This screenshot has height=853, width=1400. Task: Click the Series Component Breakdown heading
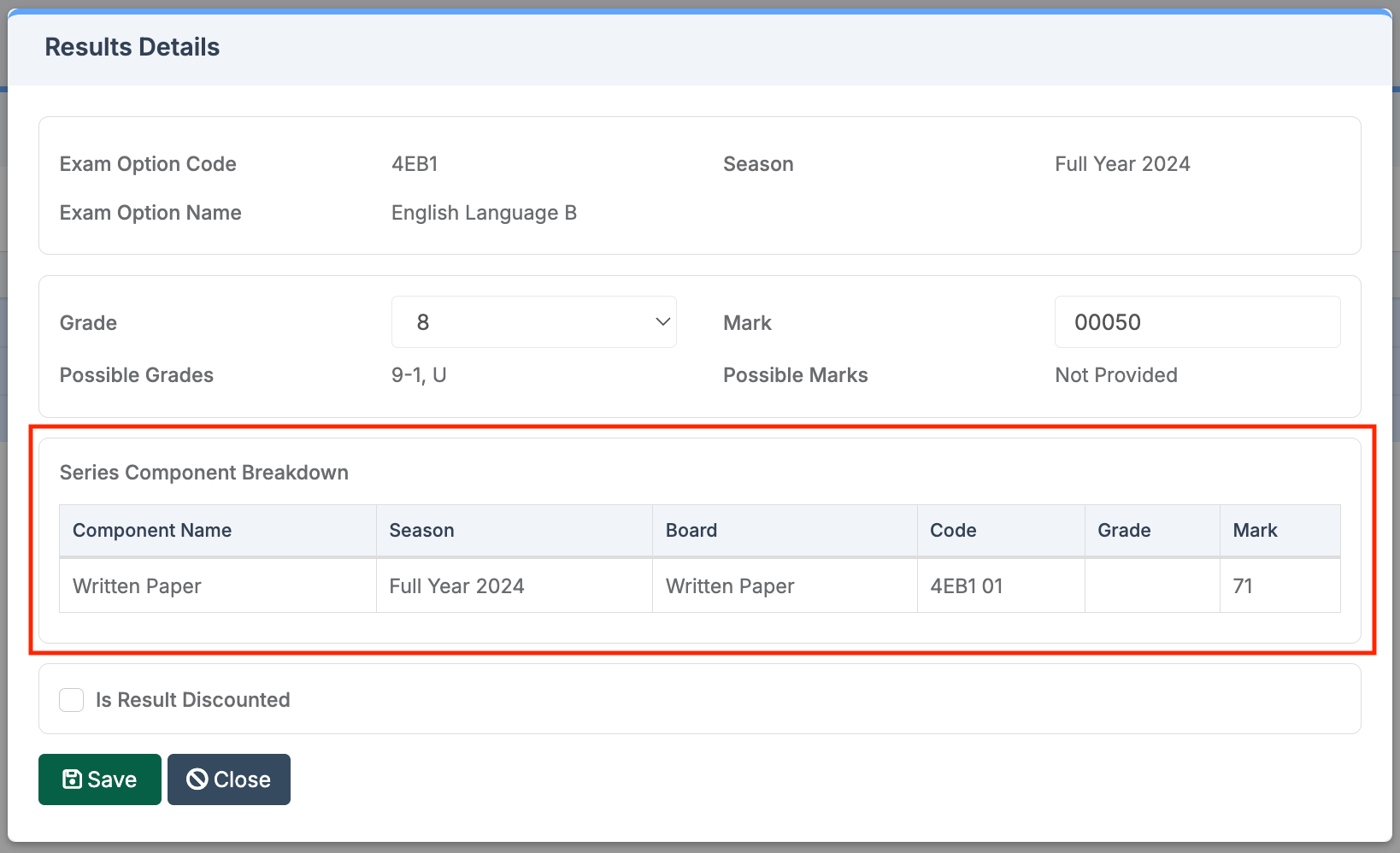point(203,473)
